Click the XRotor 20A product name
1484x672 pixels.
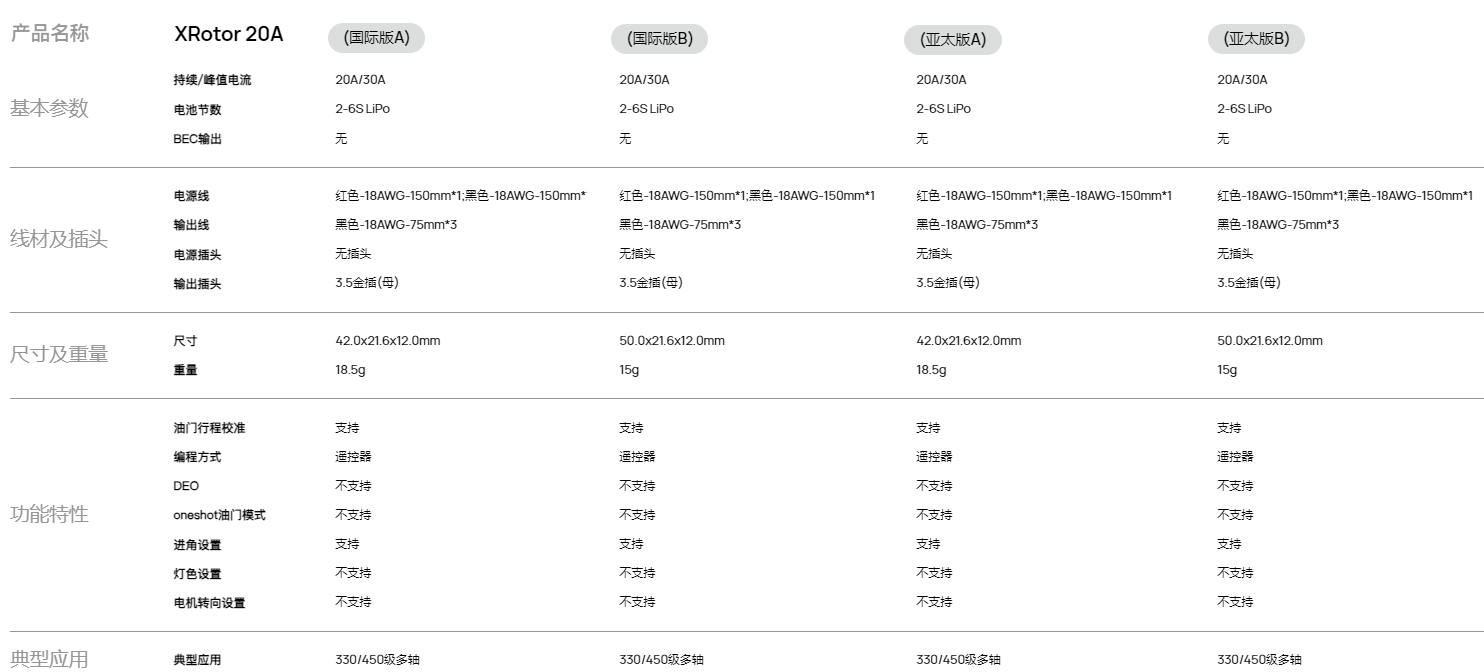click(x=229, y=35)
